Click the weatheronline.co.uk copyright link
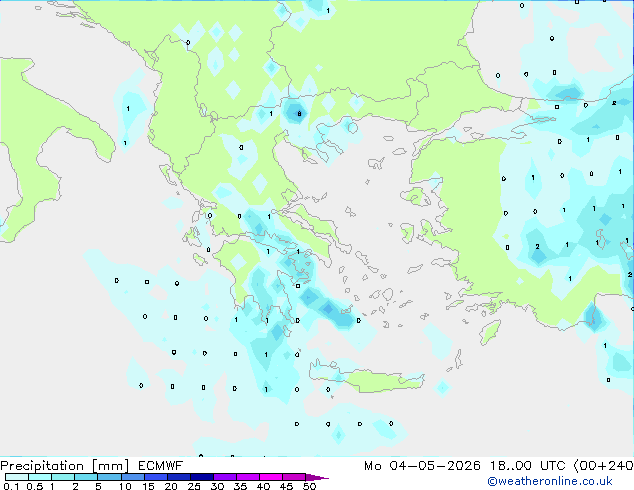 [x=549, y=481]
